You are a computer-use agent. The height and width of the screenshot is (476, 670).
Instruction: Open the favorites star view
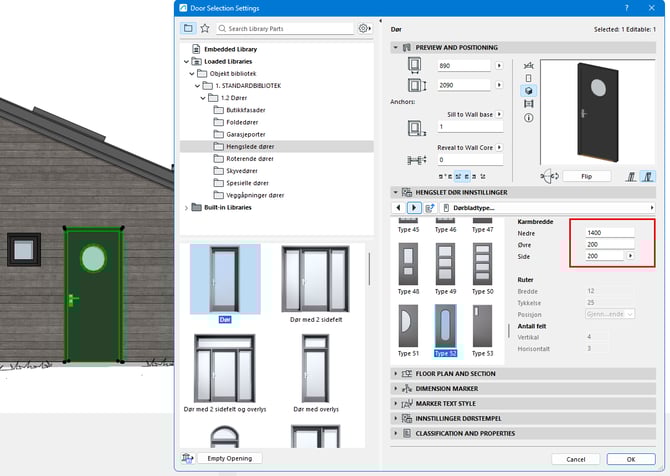coord(204,29)
